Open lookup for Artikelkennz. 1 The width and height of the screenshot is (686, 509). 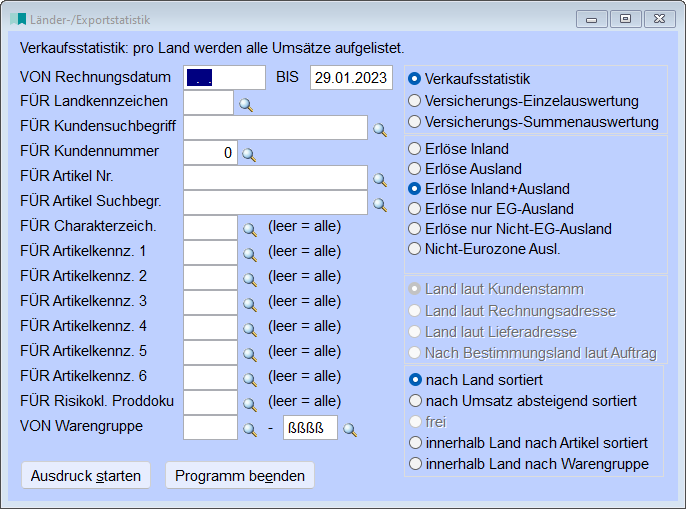(x=250, y=254)
